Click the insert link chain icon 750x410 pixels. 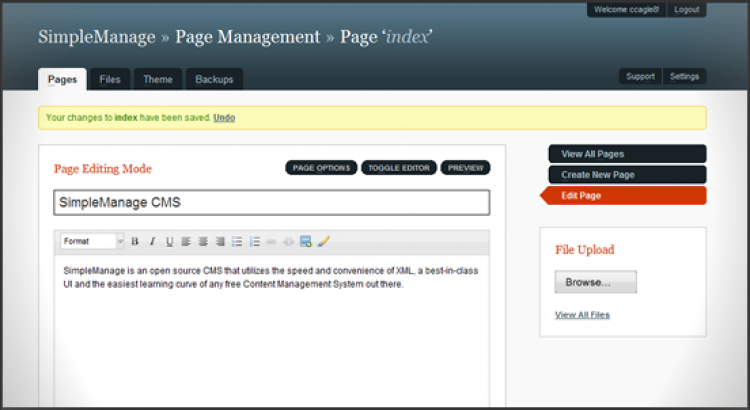click(x=271, y=242)
